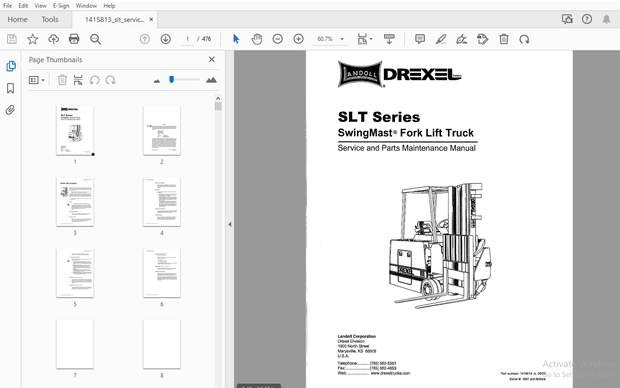Screen dimensions: 620x388
Task: Open the thumbnails options dropdown menu
Action: pos(37,80)
